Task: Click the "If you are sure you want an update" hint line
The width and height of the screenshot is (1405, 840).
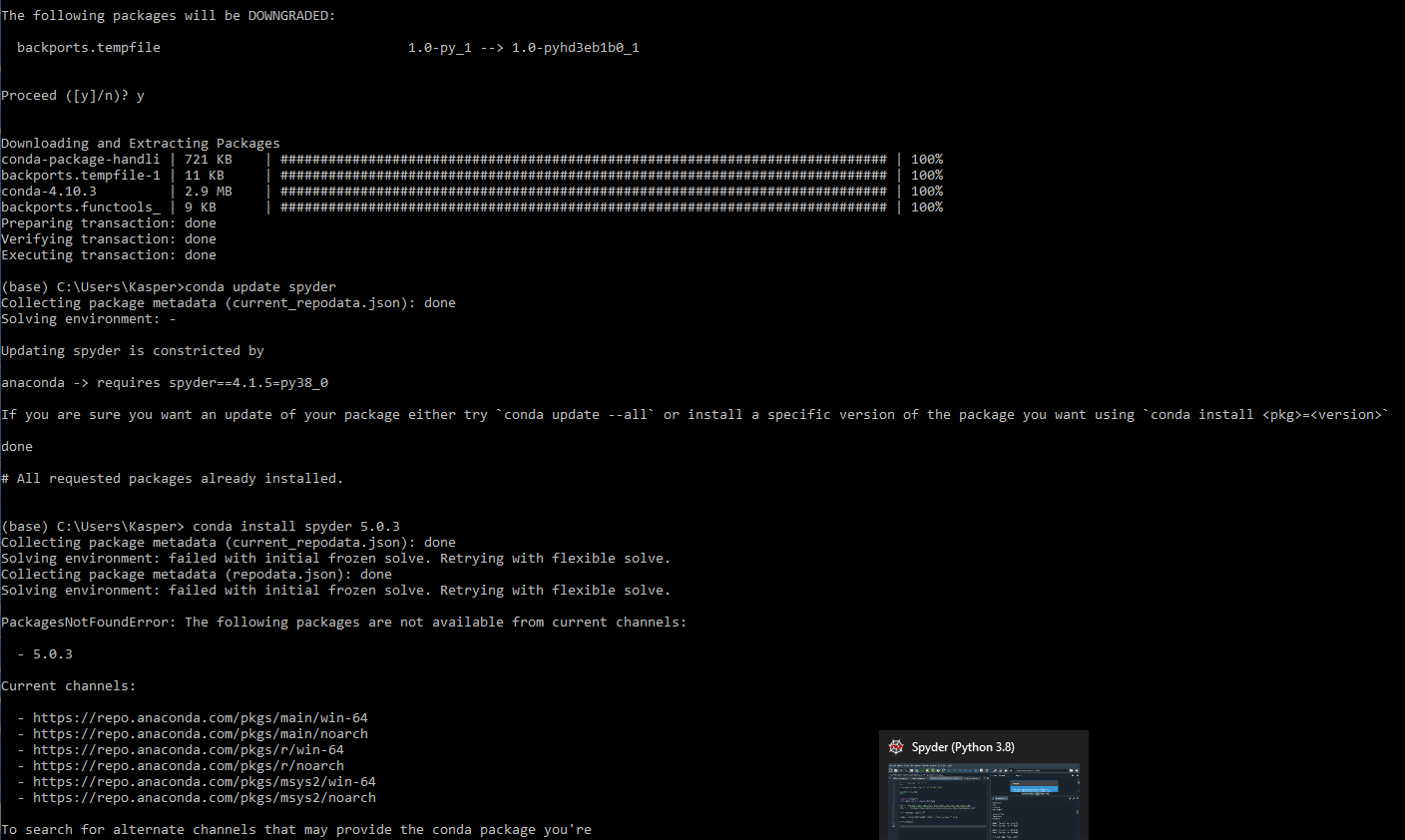Action: click(x=696, y=415)
